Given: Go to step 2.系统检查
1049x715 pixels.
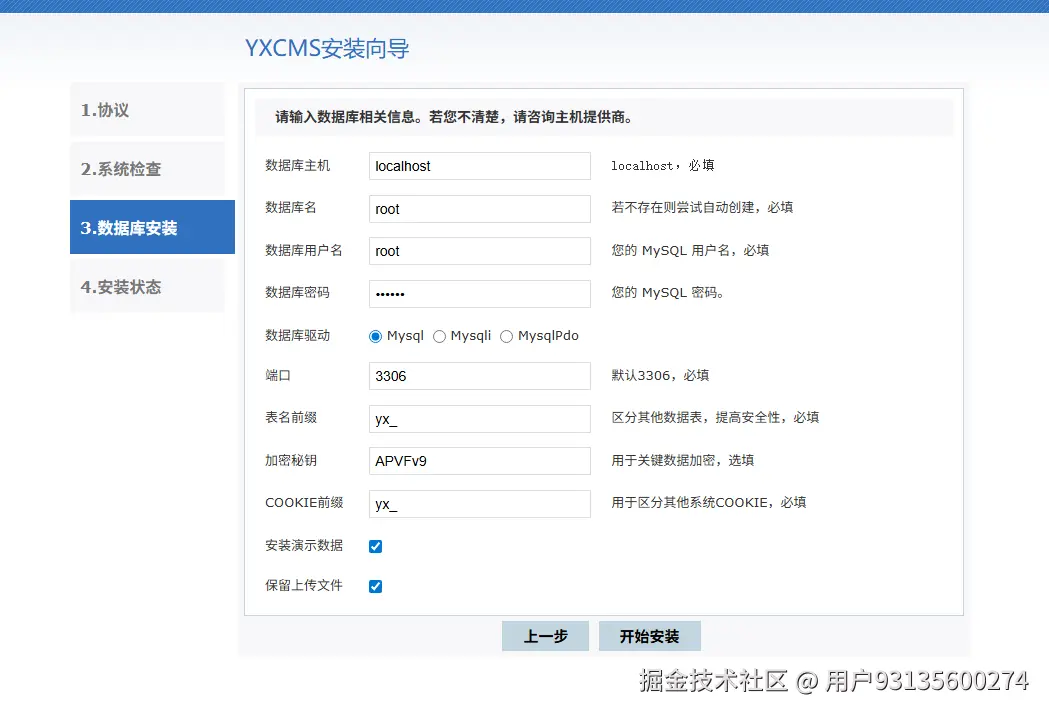Looking at the screenshot, I should click(148, 169).
